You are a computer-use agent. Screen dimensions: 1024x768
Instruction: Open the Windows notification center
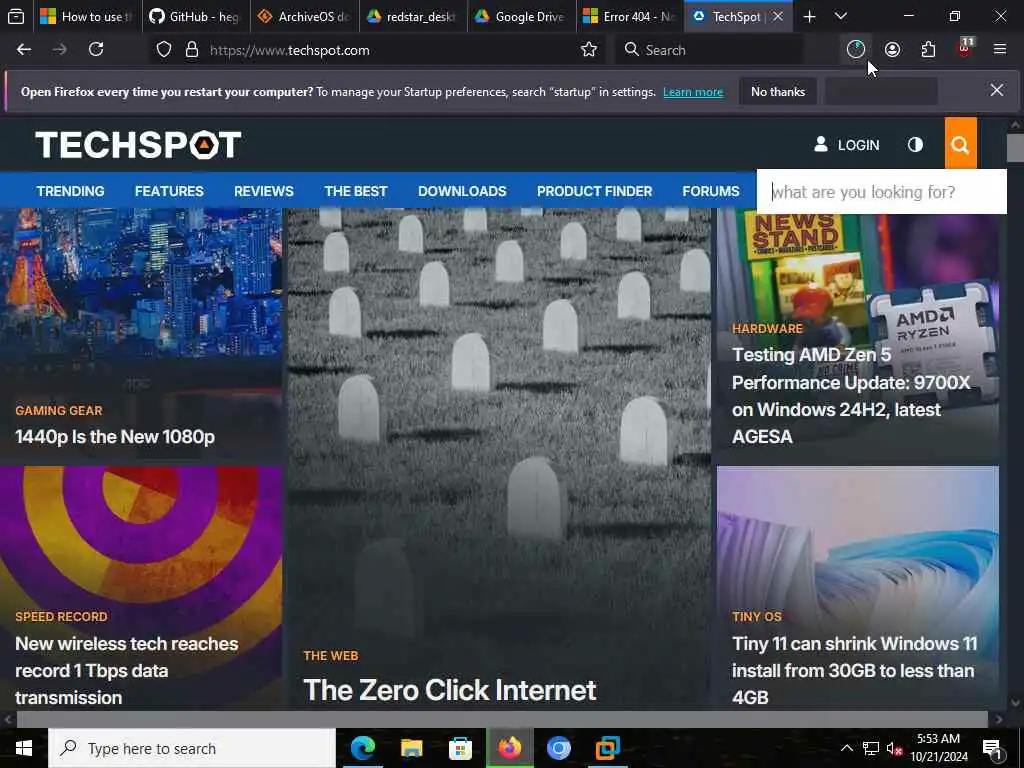pyautogui.click(x=993, y=749)
